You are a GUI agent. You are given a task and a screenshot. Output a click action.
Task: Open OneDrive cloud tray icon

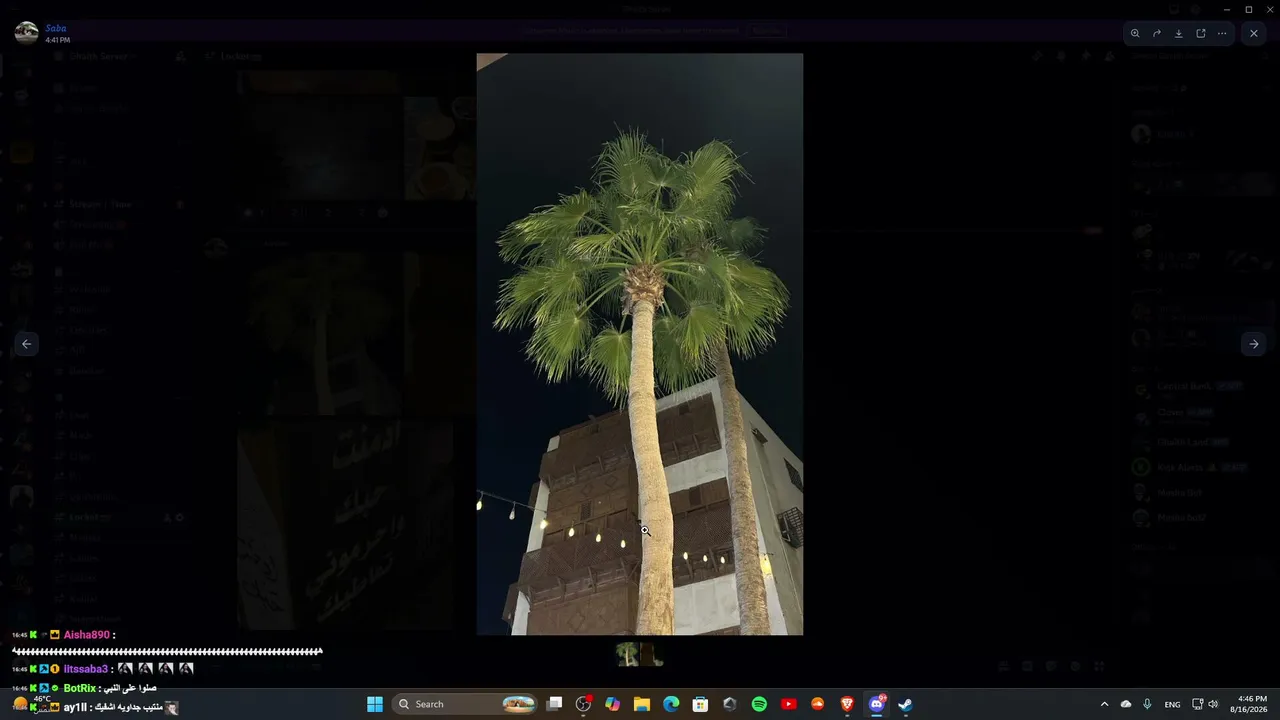pyautogui.click(x=1126, y=704)
